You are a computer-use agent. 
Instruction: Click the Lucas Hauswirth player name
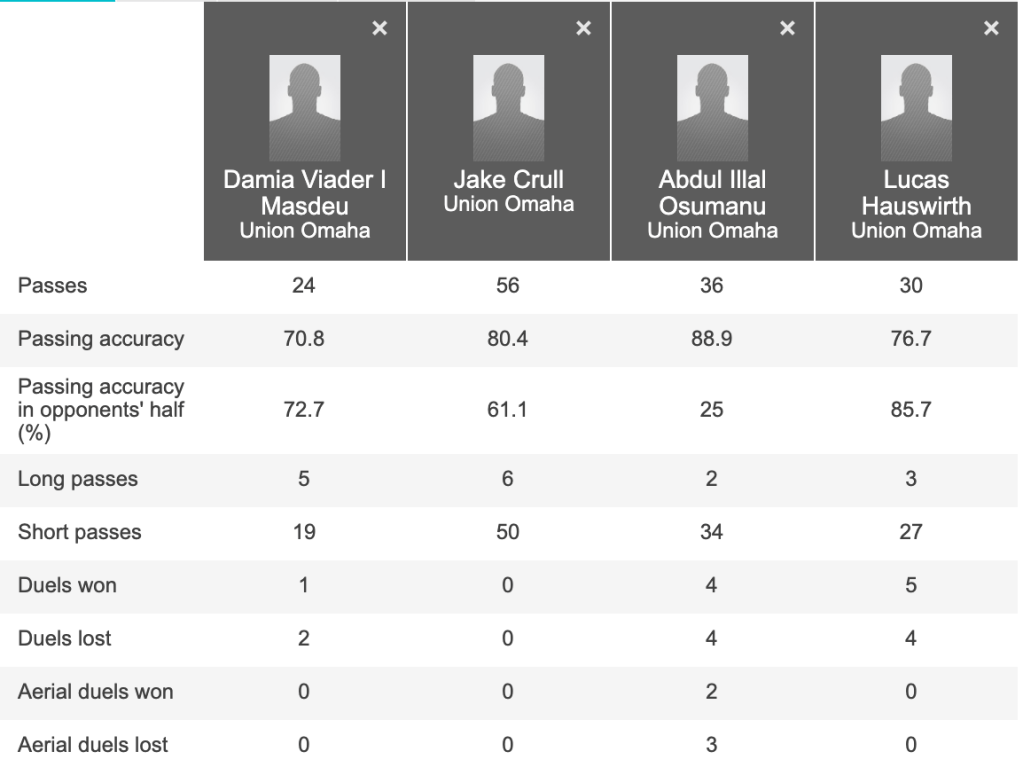coord(916,194)
